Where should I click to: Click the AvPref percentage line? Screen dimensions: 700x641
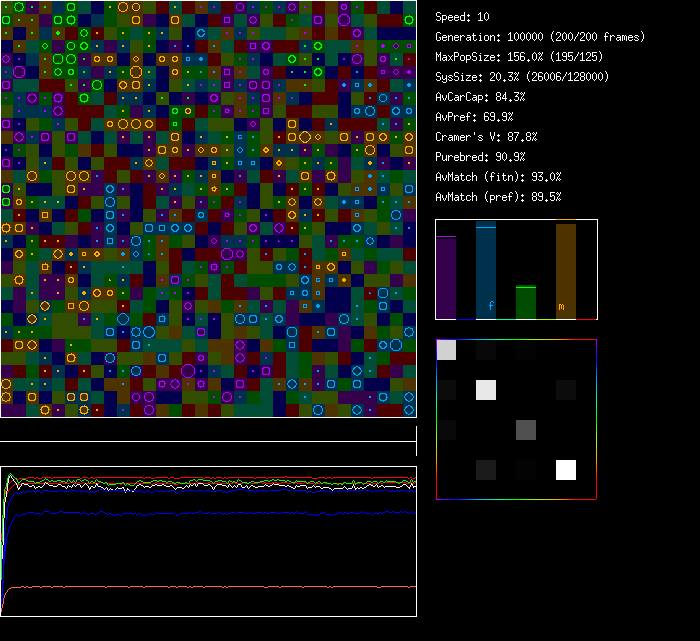(472, 117)
